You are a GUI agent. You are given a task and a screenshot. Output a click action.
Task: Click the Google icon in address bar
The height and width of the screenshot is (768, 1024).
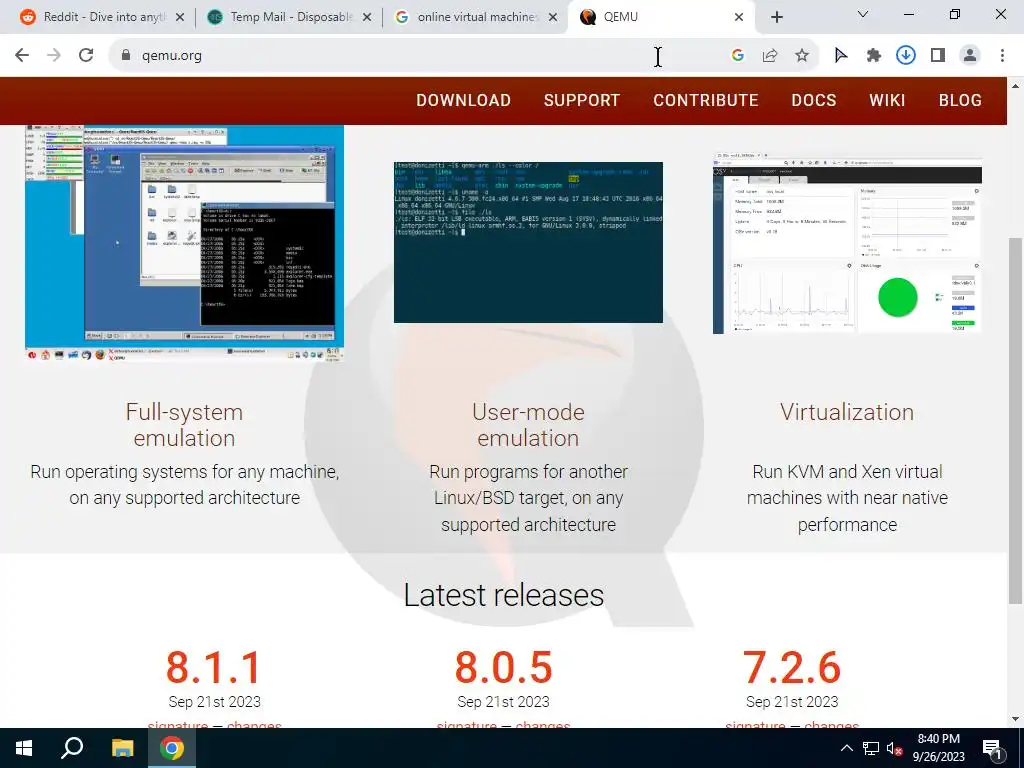point(738,56)
